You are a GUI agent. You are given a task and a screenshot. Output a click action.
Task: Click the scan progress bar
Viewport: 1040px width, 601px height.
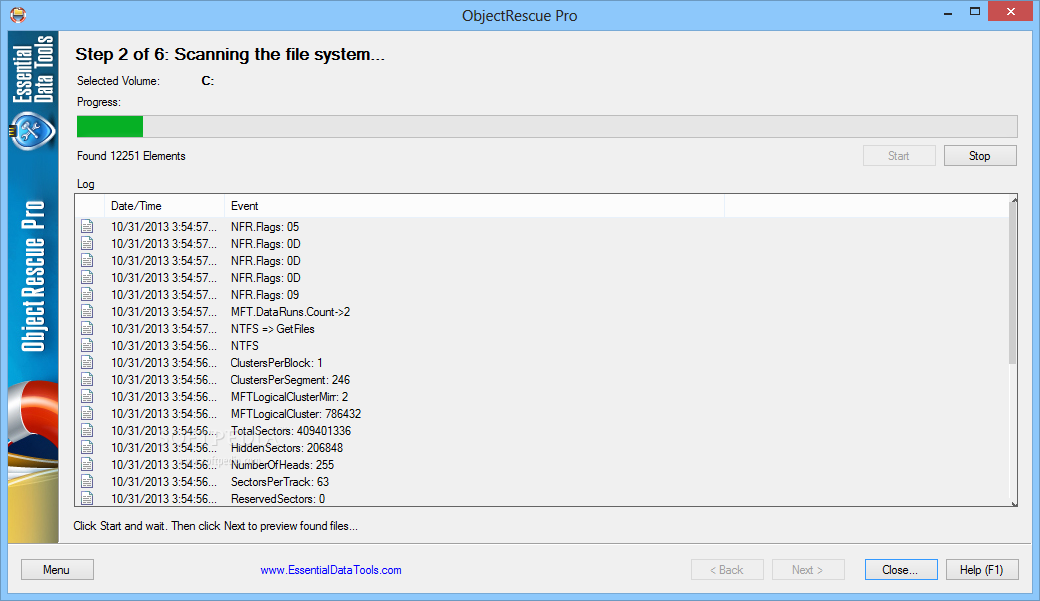pyautogui.click(x=547, y=126)
